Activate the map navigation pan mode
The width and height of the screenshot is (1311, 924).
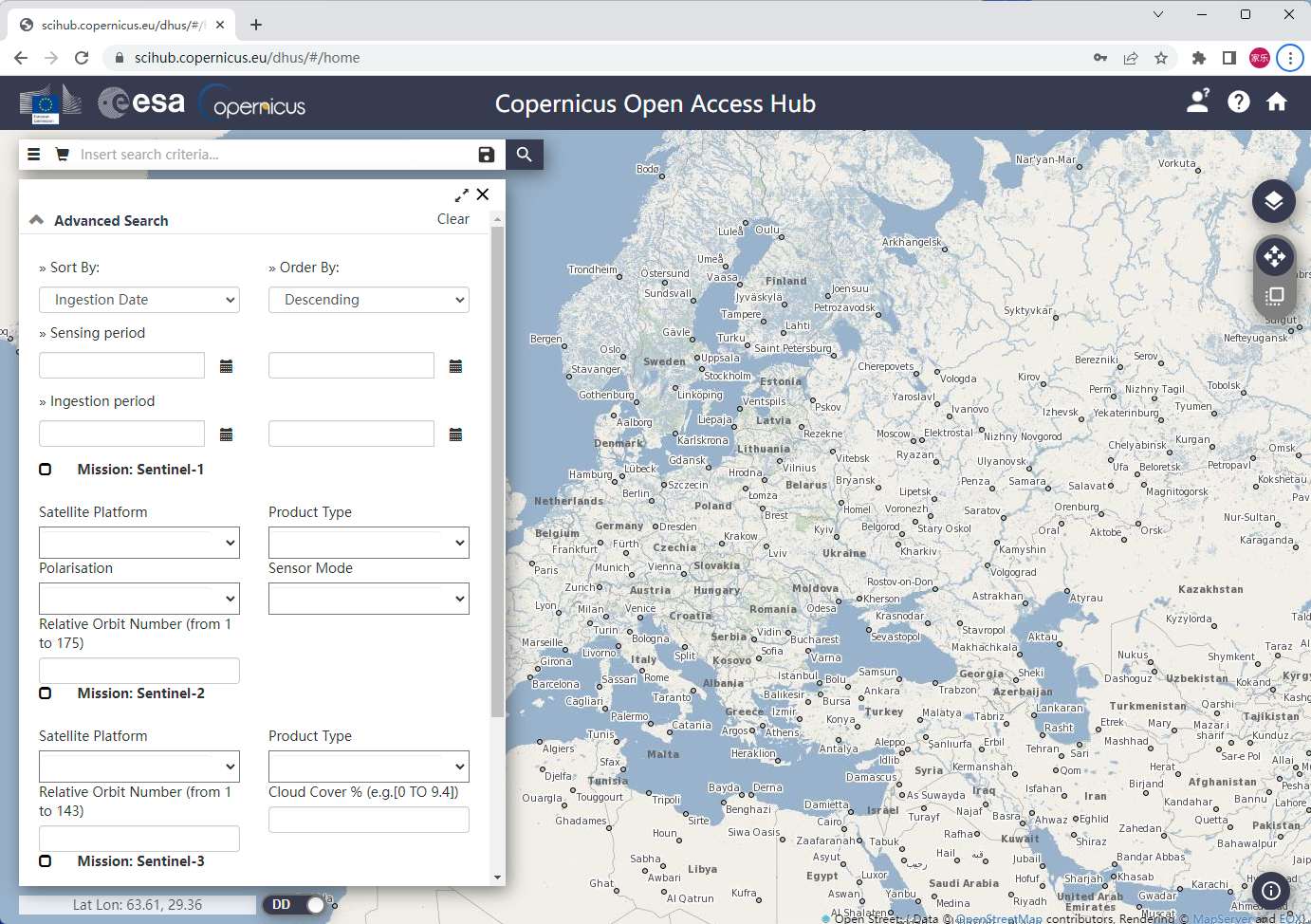coord(1274,256)
